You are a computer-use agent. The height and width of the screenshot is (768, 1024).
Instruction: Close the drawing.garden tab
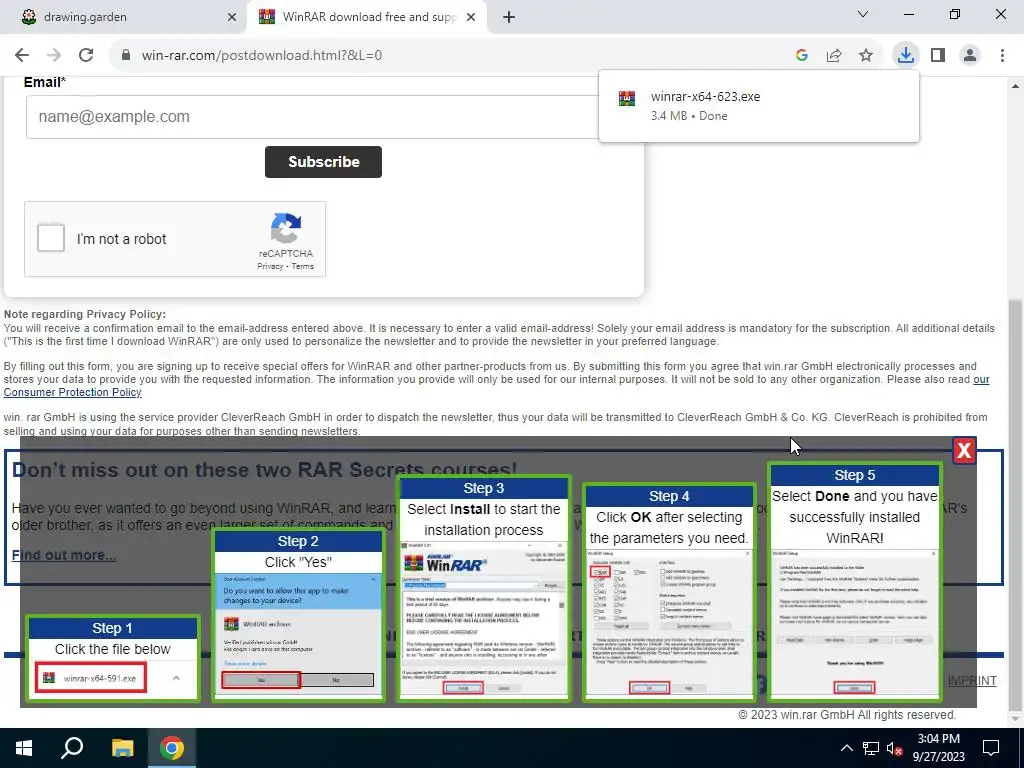pyautogui.click(x=232, y=17)
